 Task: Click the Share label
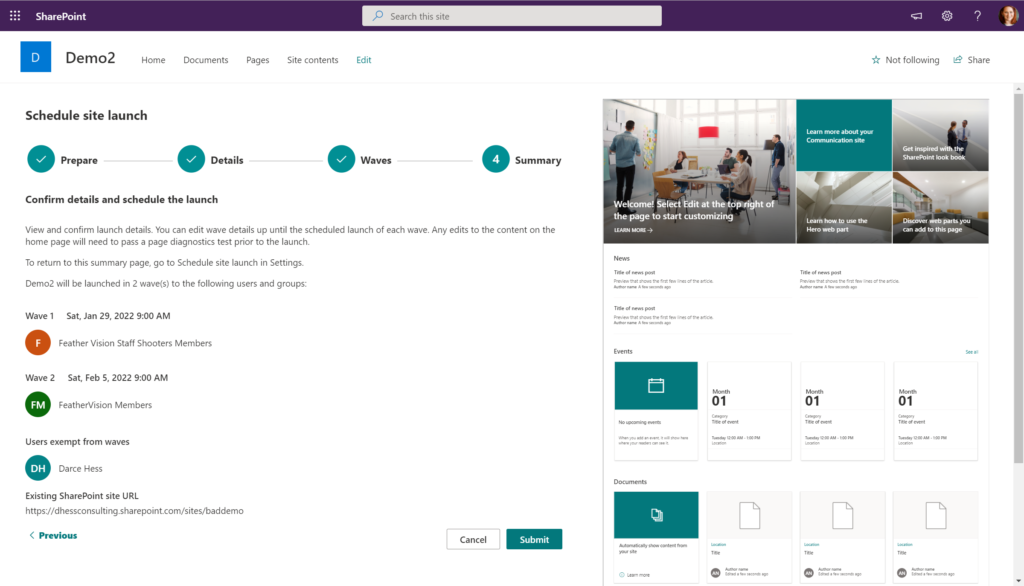[x=978, y=59]
